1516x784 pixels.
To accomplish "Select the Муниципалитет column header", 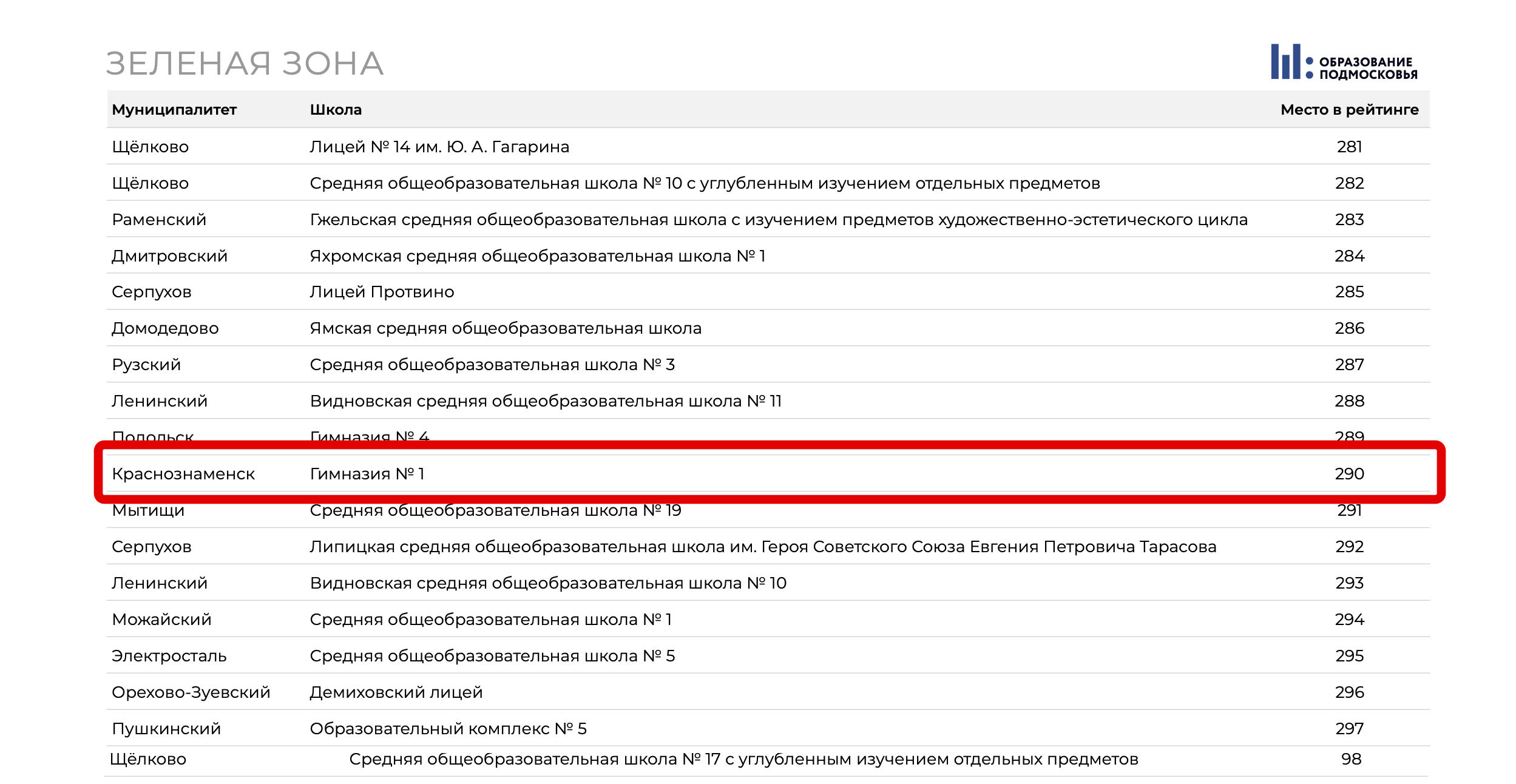I will (174, 110).
